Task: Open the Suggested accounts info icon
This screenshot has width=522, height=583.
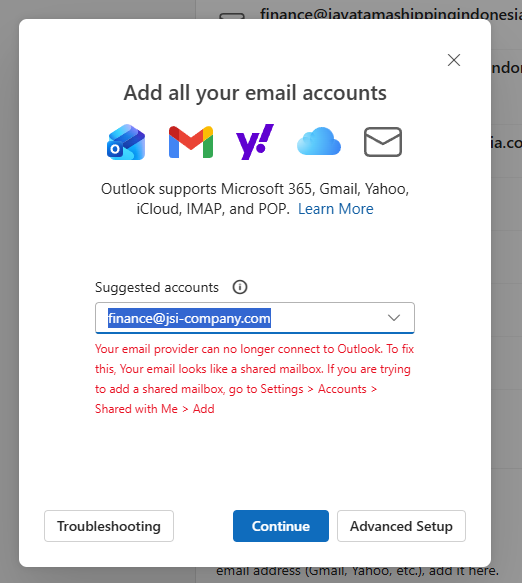Action: point(240,287)
